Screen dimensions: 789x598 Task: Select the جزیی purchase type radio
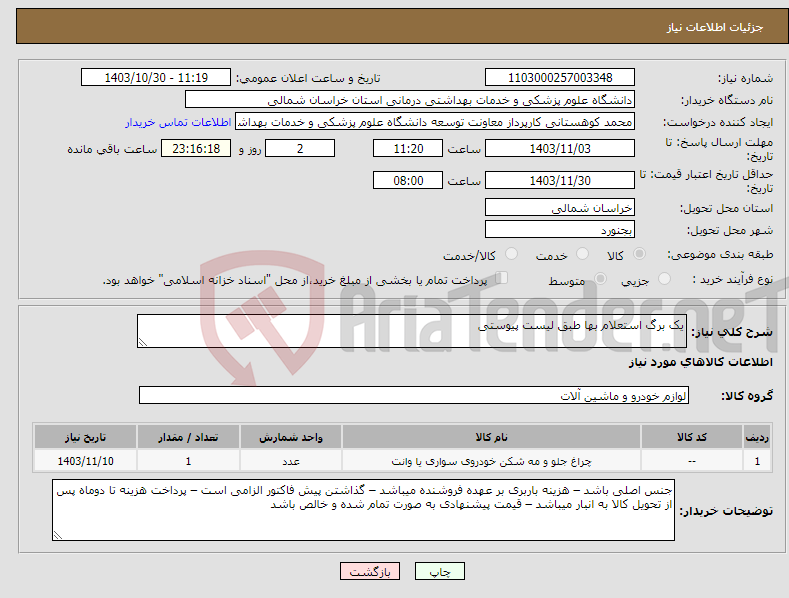pos(664,278)
